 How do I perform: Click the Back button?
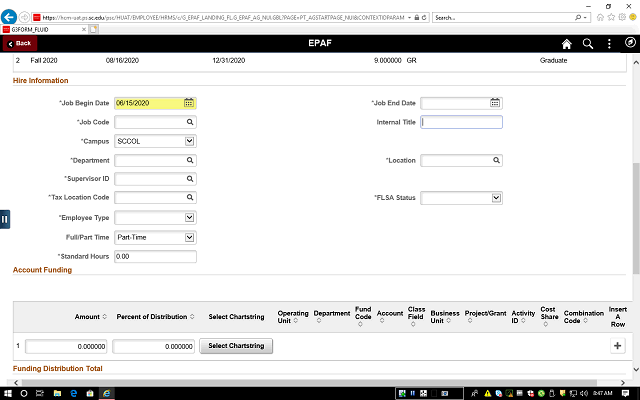[x=20, y=43]
